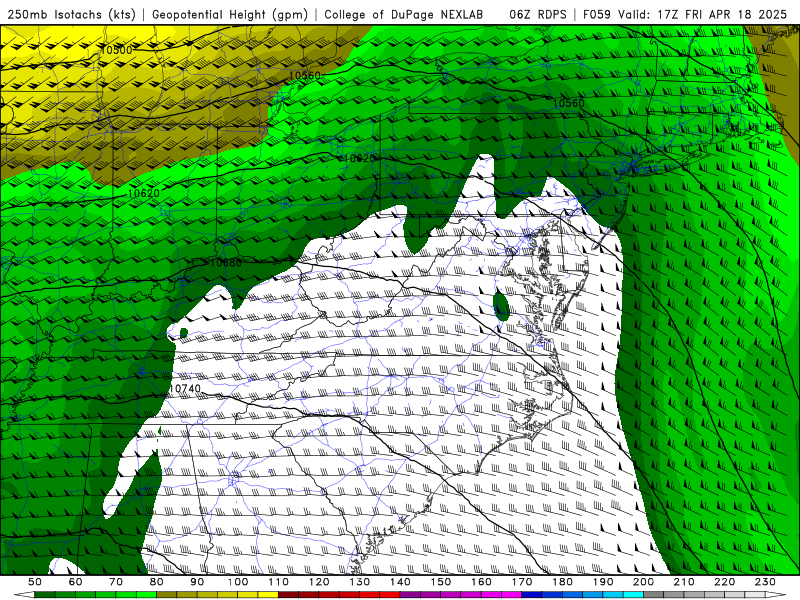
Task: Select the 180 legend label
Action: (562, 582)
